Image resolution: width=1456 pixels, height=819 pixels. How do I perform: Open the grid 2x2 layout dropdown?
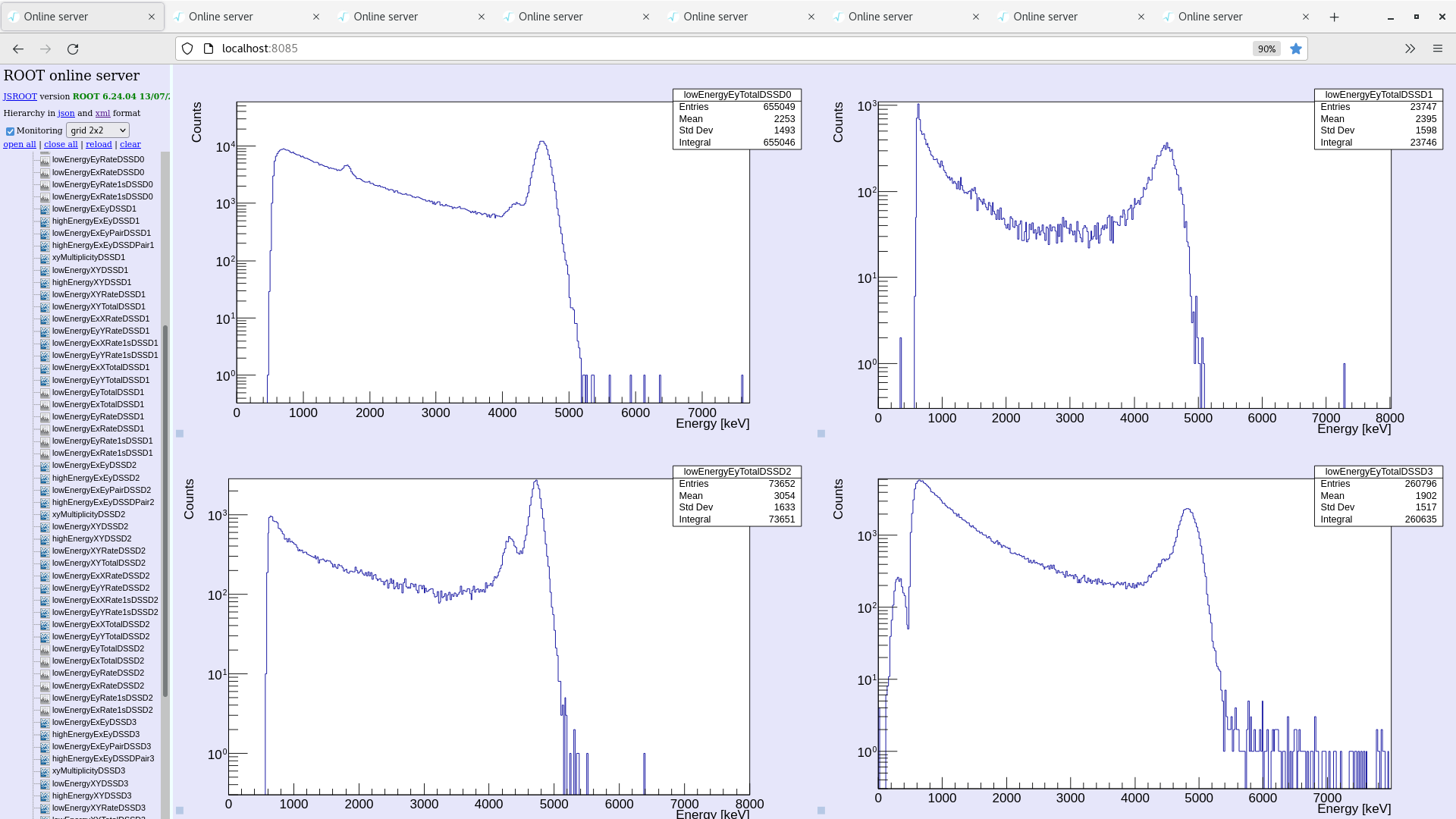[x=98, y=130]
